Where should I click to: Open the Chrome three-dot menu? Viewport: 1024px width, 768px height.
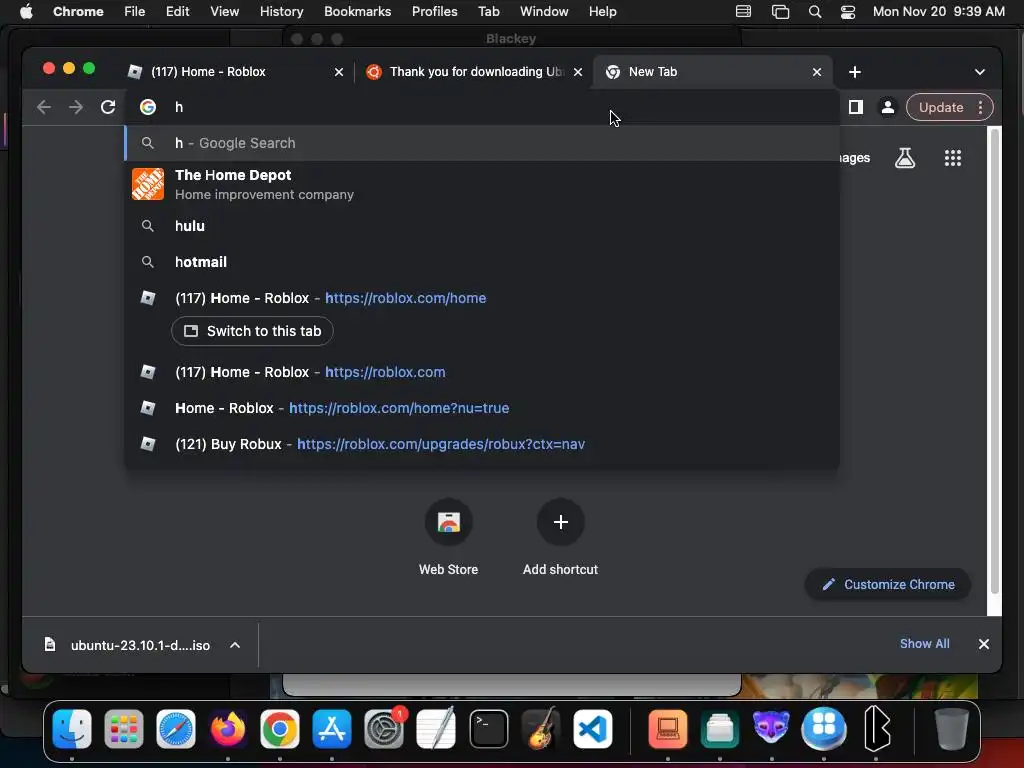pyautogui.click(x=980, y=107)
